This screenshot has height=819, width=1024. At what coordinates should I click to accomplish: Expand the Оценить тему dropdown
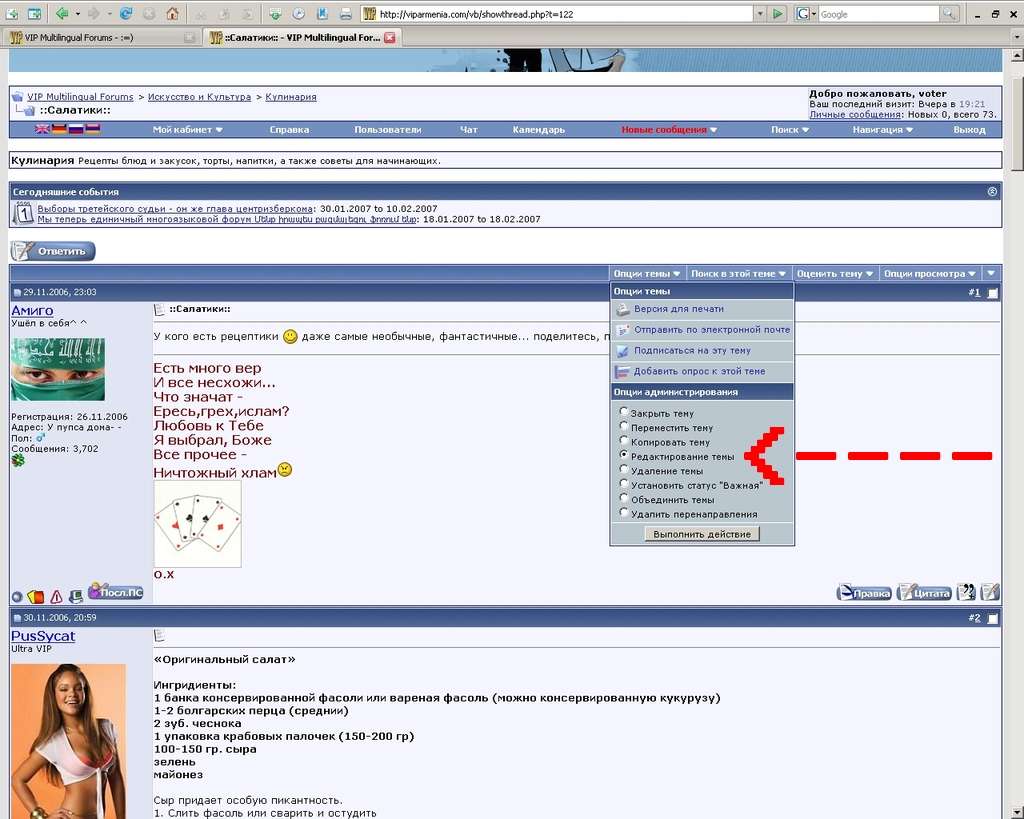point(835,273)
